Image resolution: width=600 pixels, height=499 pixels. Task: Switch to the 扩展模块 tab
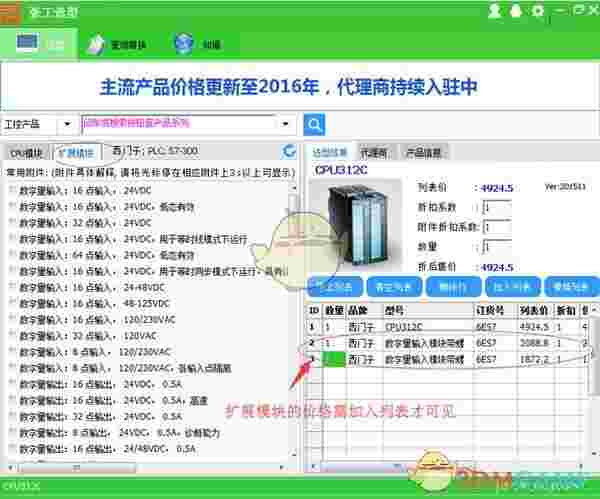pyautogui.click(x=77, y=153)
